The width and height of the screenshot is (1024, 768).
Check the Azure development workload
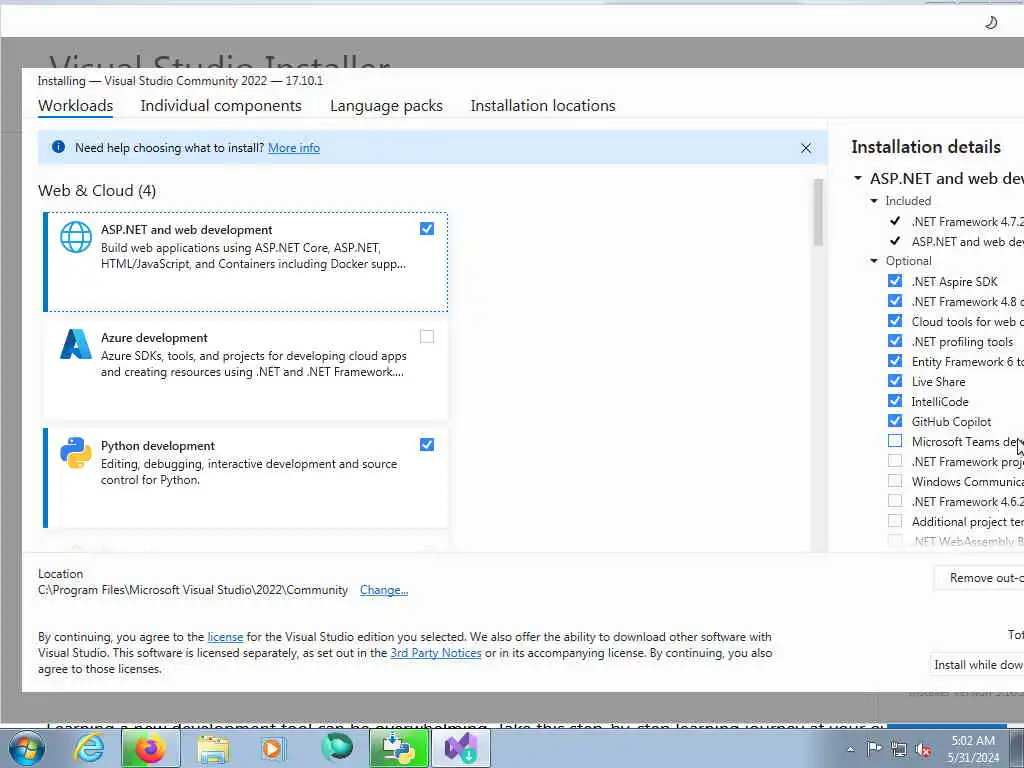426,336
